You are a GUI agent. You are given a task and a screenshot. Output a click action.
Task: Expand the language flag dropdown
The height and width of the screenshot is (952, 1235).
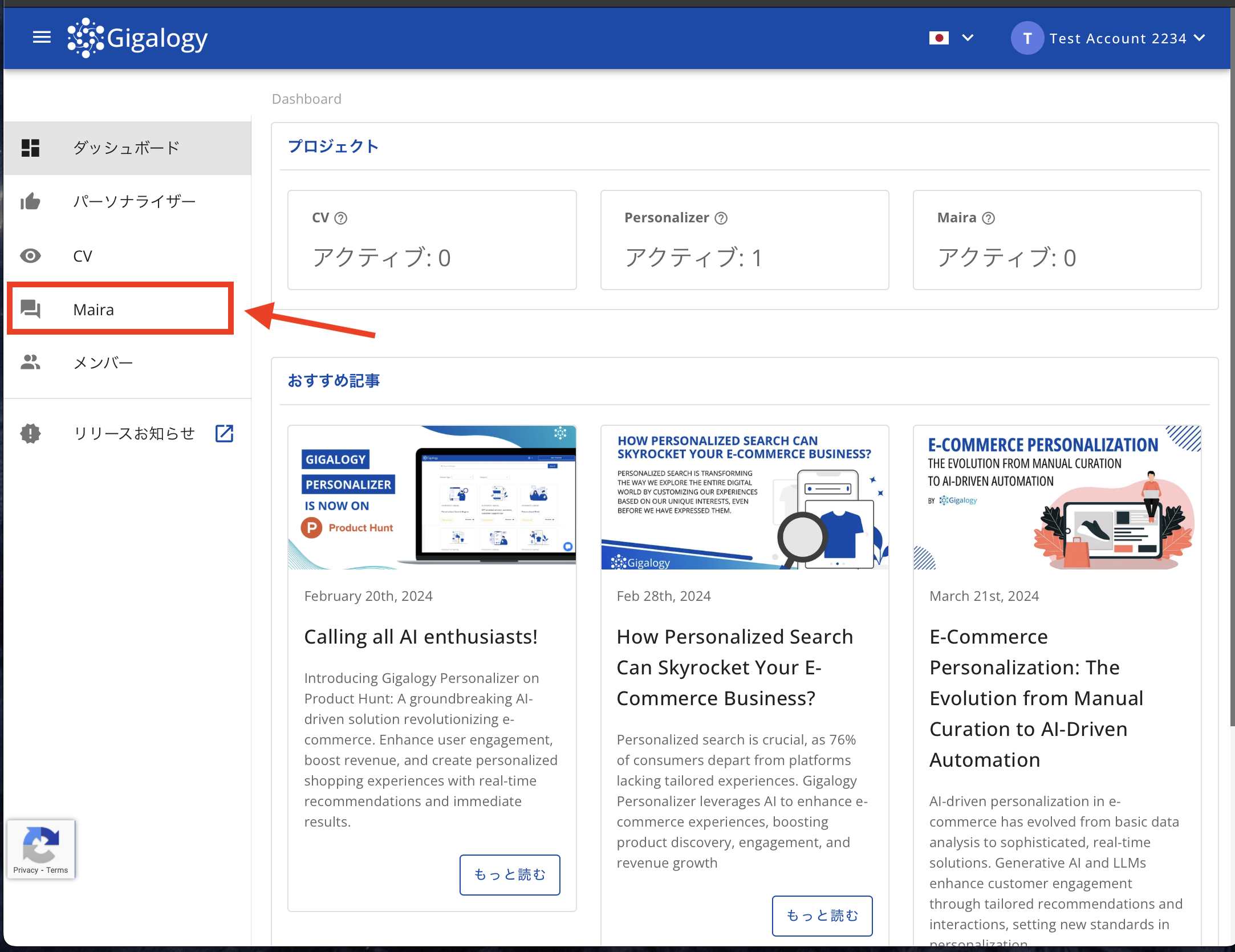[968, 38]
